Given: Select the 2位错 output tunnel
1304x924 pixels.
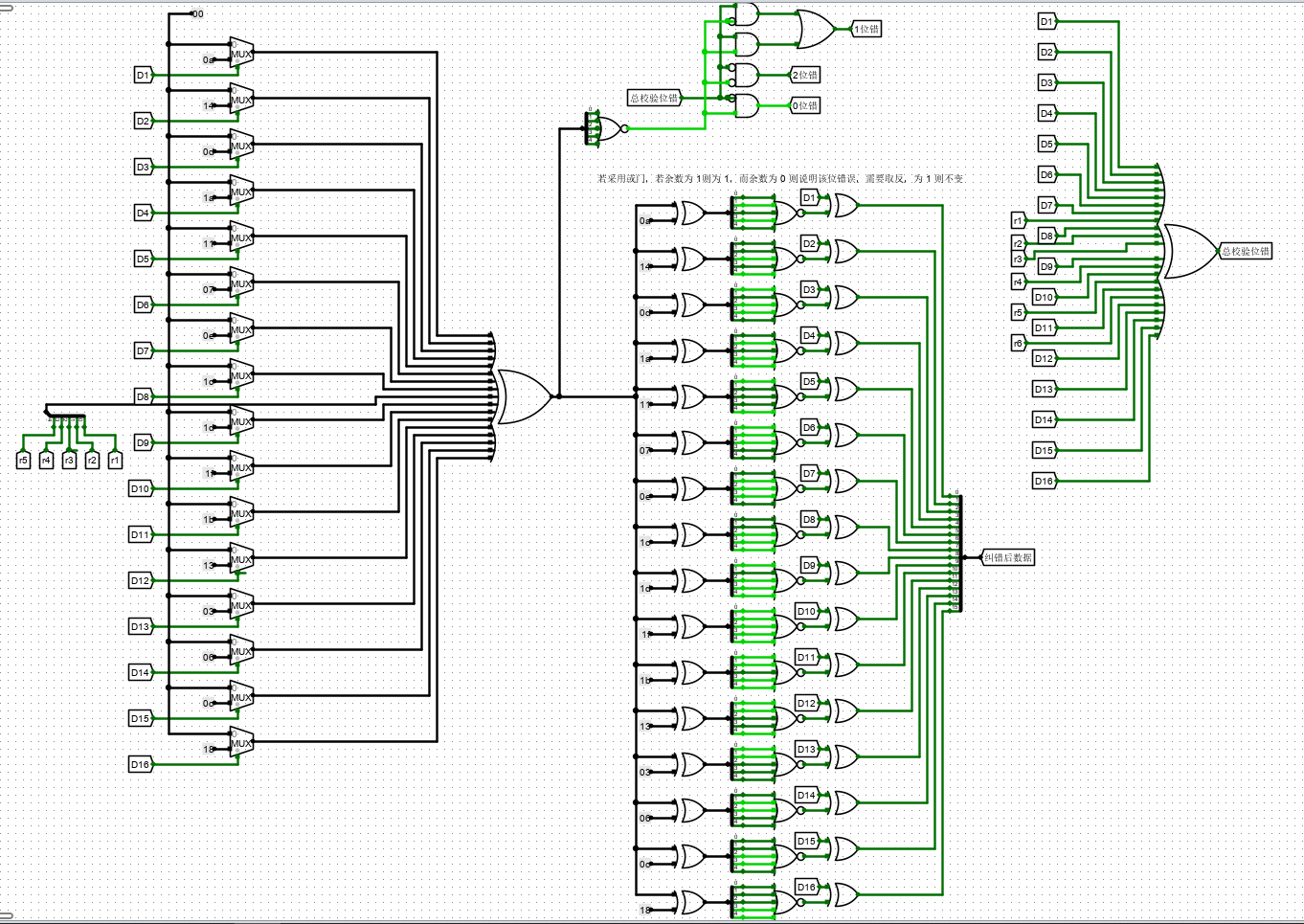Looking at the screenshot, I should tap(805, 75).
